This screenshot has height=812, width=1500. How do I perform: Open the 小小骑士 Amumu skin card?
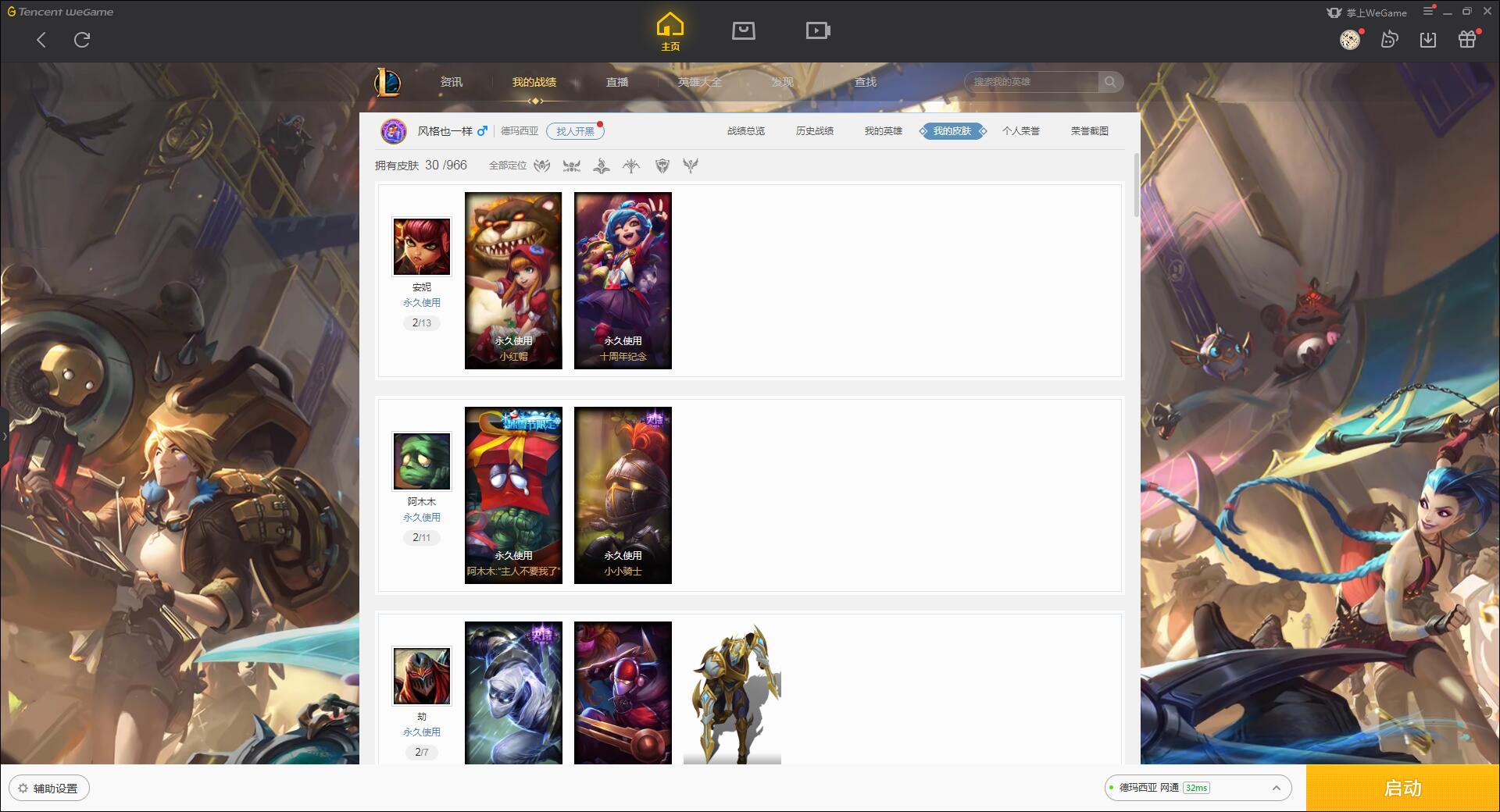click(x=623, y=495)
